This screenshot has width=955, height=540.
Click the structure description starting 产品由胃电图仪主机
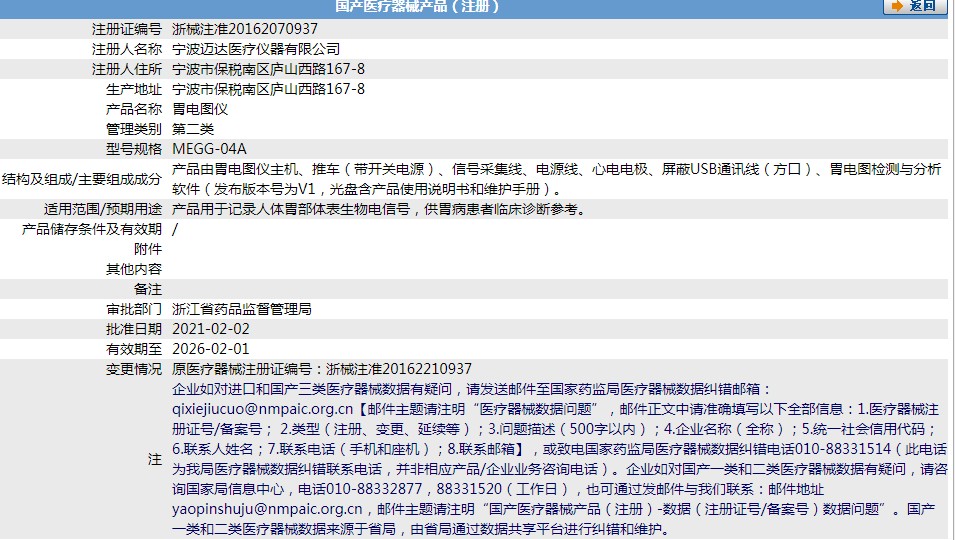click(557, 180)
